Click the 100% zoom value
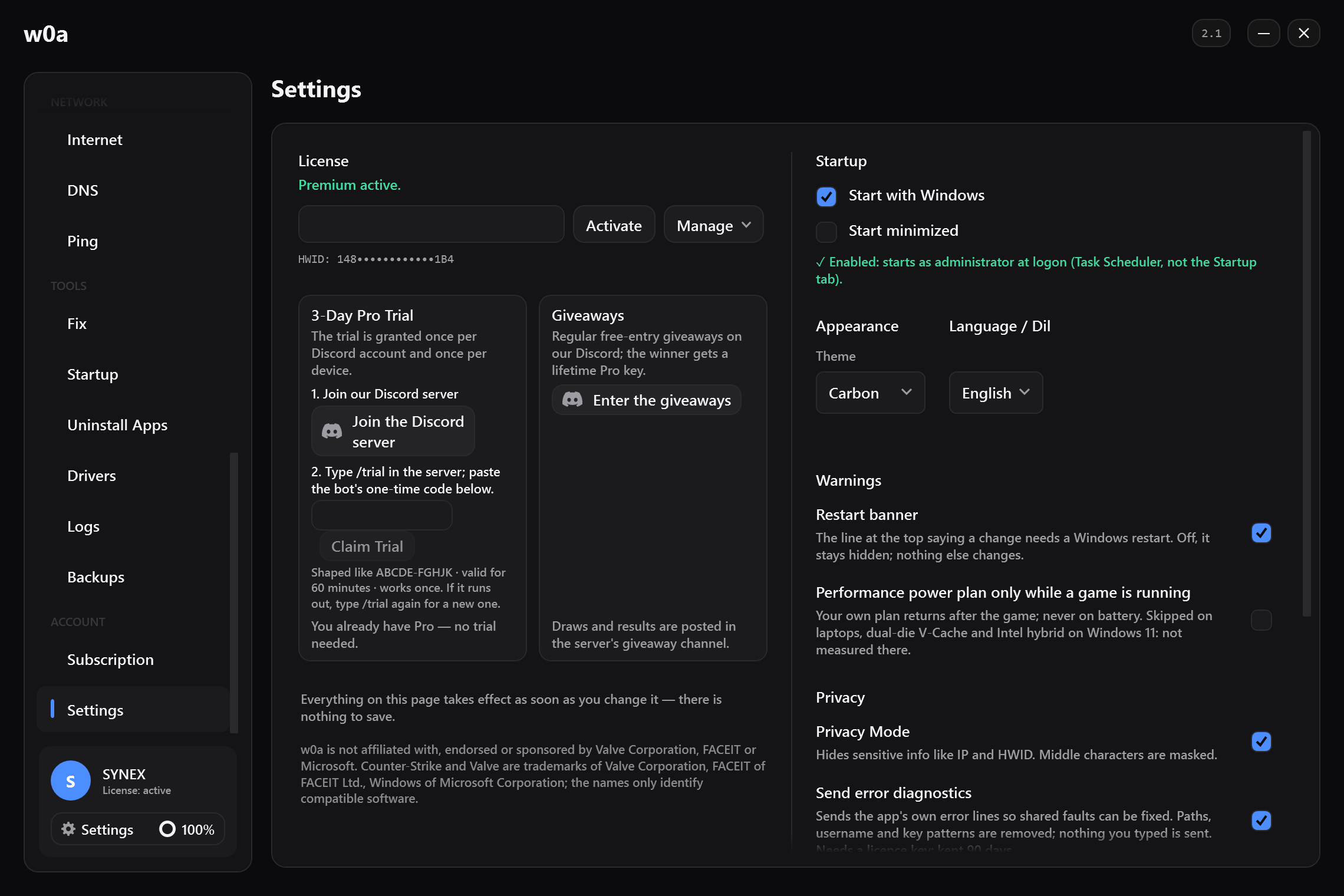1344x896 pixels. (x=198, y=830)
